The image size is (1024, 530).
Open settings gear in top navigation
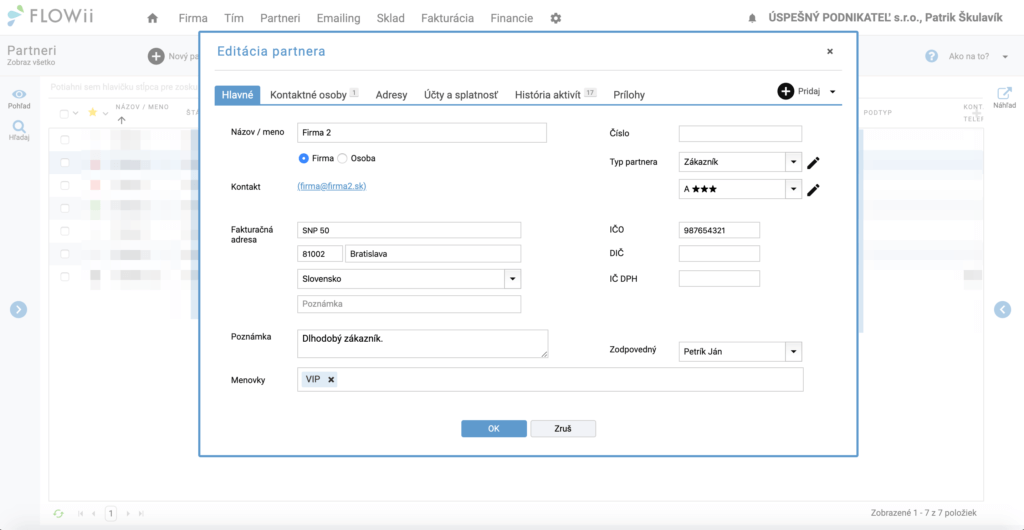pyautogui.click(x=556, y=18)
